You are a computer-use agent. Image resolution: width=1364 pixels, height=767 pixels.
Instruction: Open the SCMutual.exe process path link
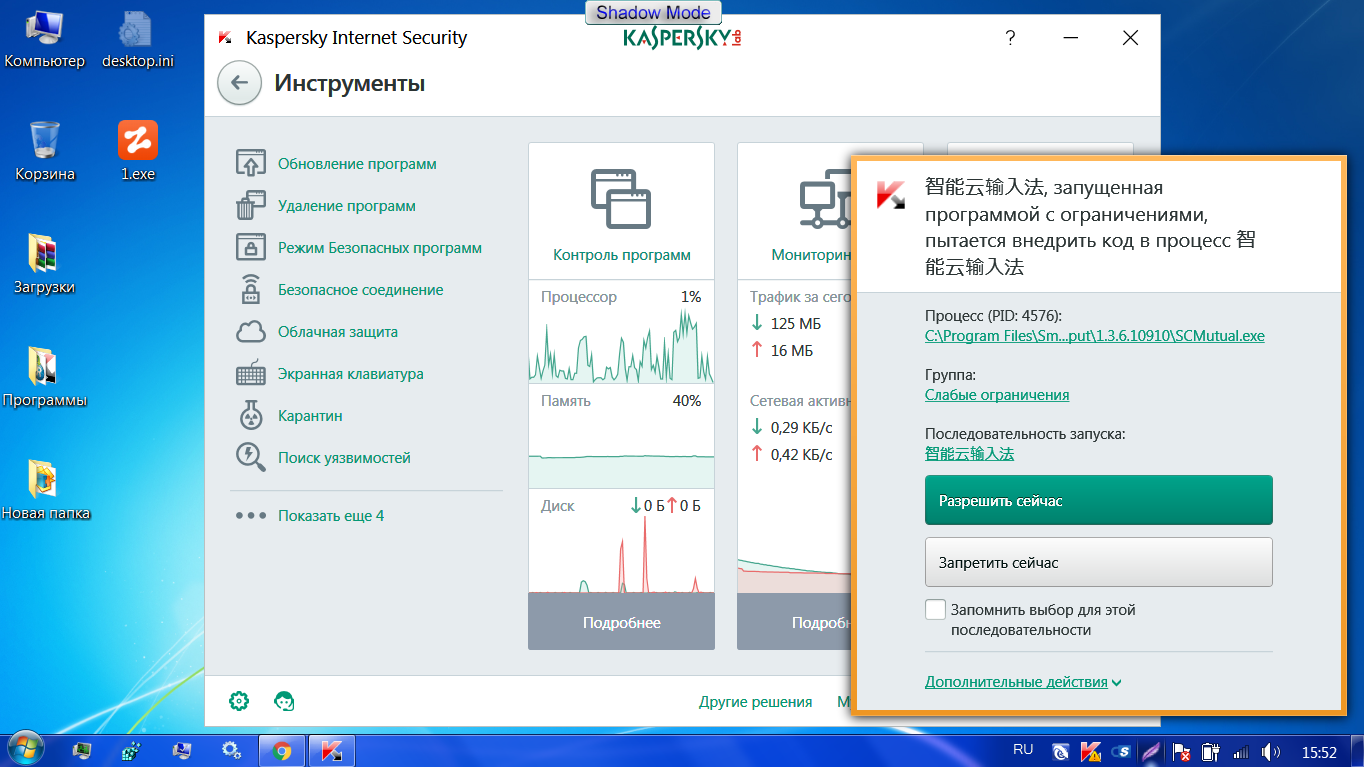tap(1094, 336)
